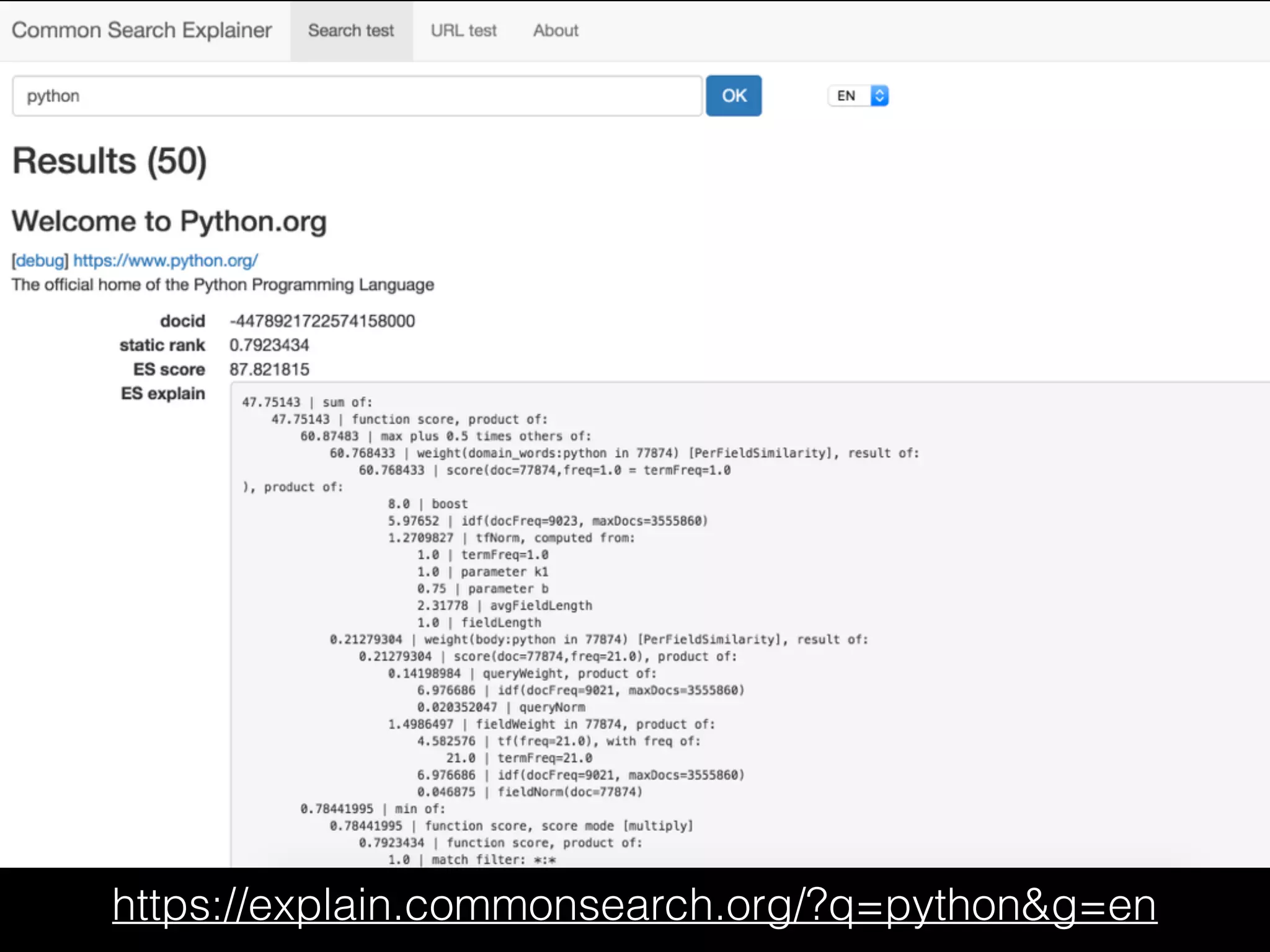Click the '1.0 | match filter: *:*' line
Viewport: 1270px width, 952px height.
tap(472, 860)
